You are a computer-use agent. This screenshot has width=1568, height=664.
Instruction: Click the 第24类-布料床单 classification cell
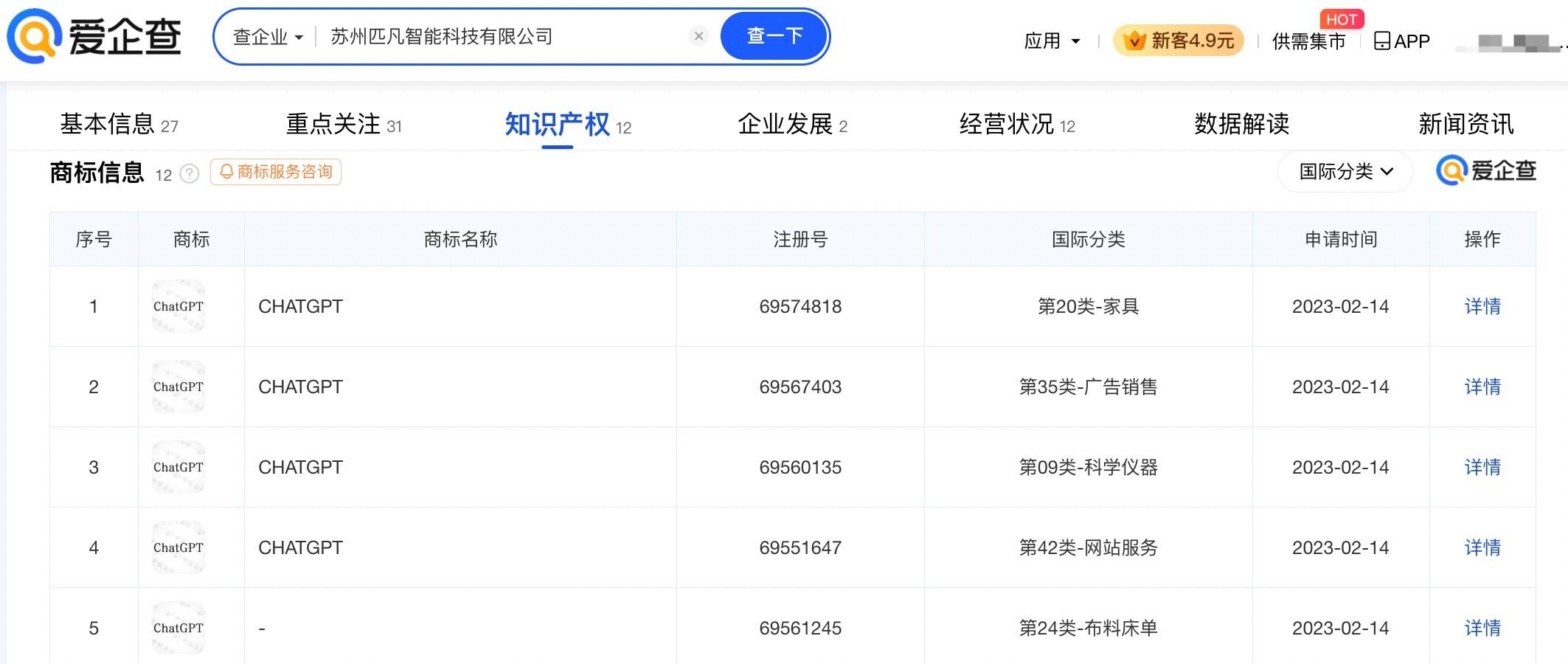coord(1088,628)
